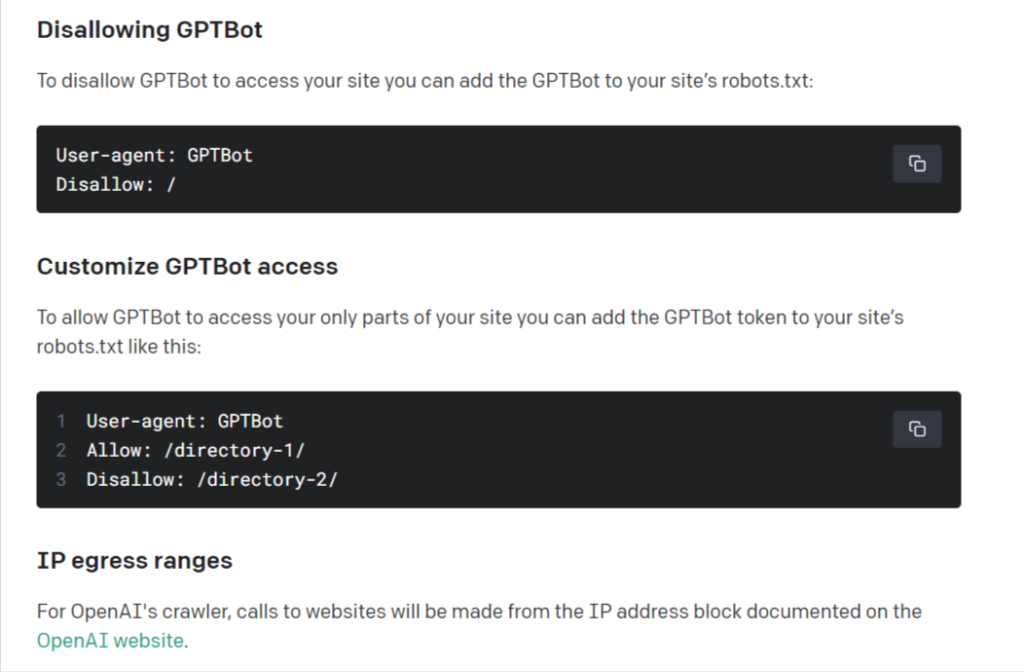The width and height of the screenshot is (1024, 672).
Task: Copy the three-line Allow/Disallow directory code
Action: (917, 429)
